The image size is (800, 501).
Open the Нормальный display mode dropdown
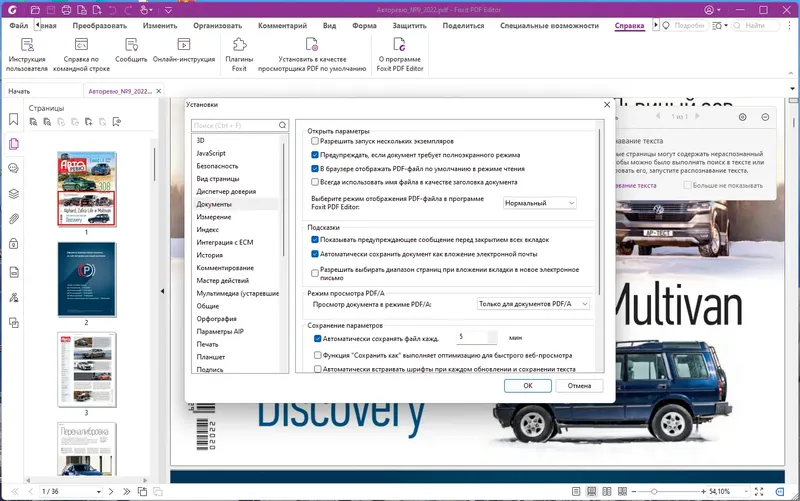point(540,203)
